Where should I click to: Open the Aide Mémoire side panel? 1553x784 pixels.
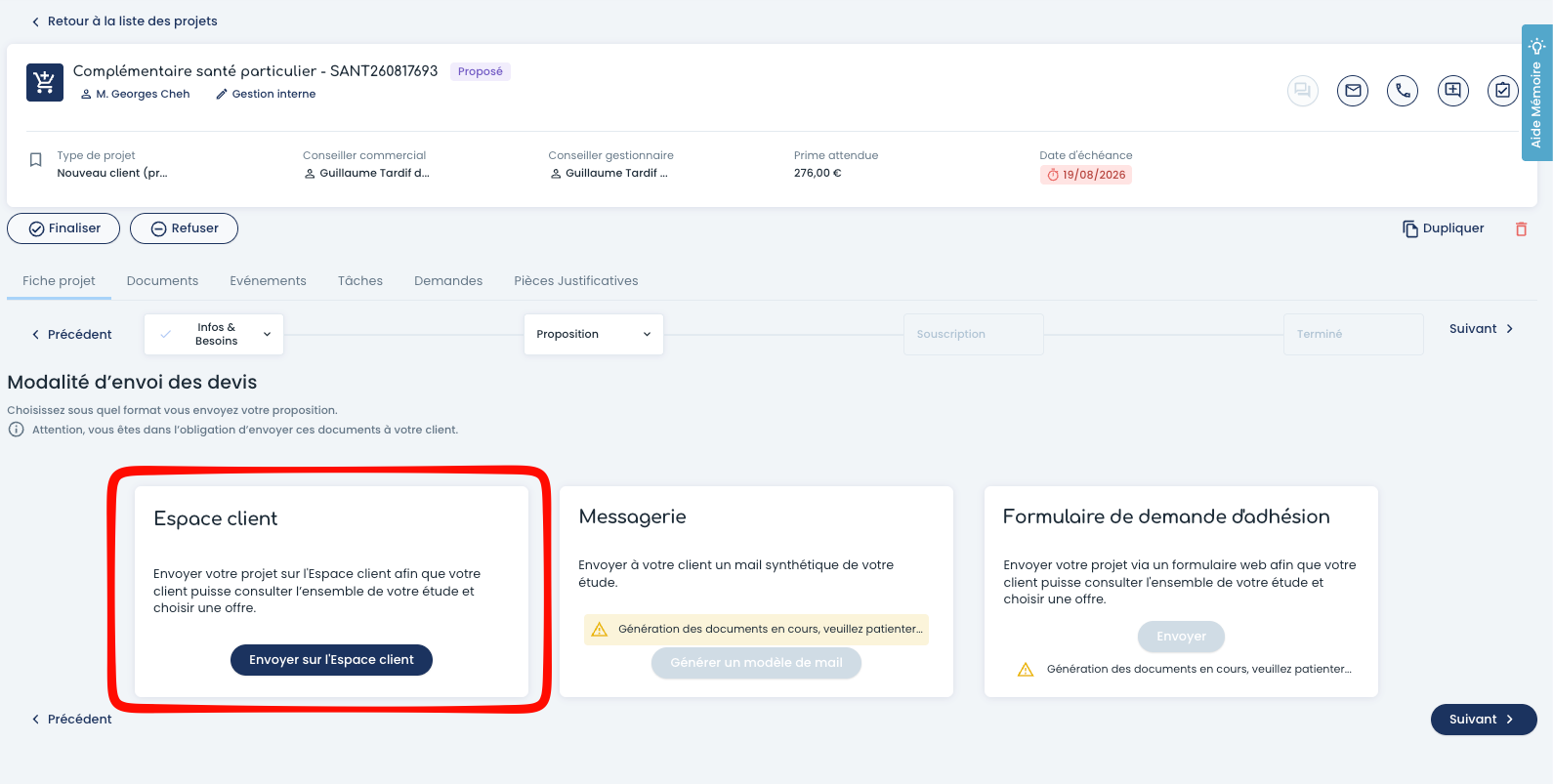pyautogui.click(x=1536, y=93)
